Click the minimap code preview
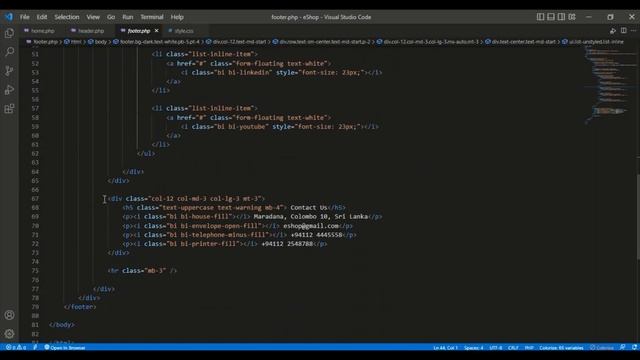This screenshot has height=360, width=640. [610, 84]
